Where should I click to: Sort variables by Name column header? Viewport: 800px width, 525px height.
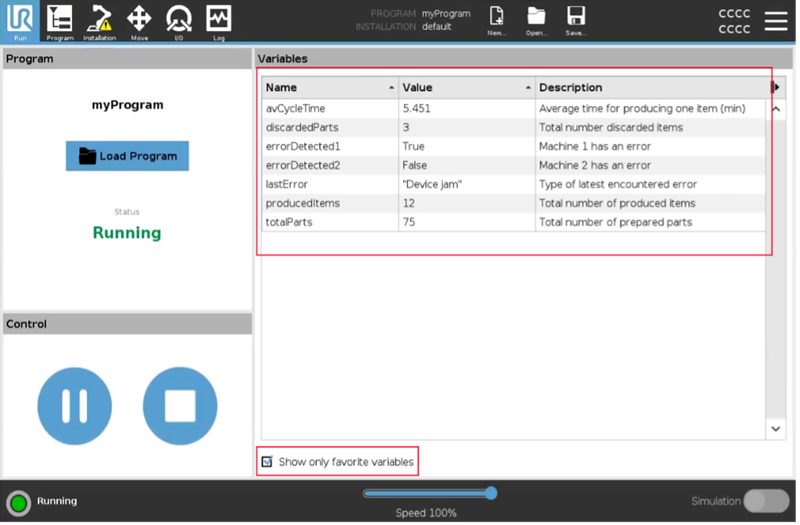[x=329, y=88]
